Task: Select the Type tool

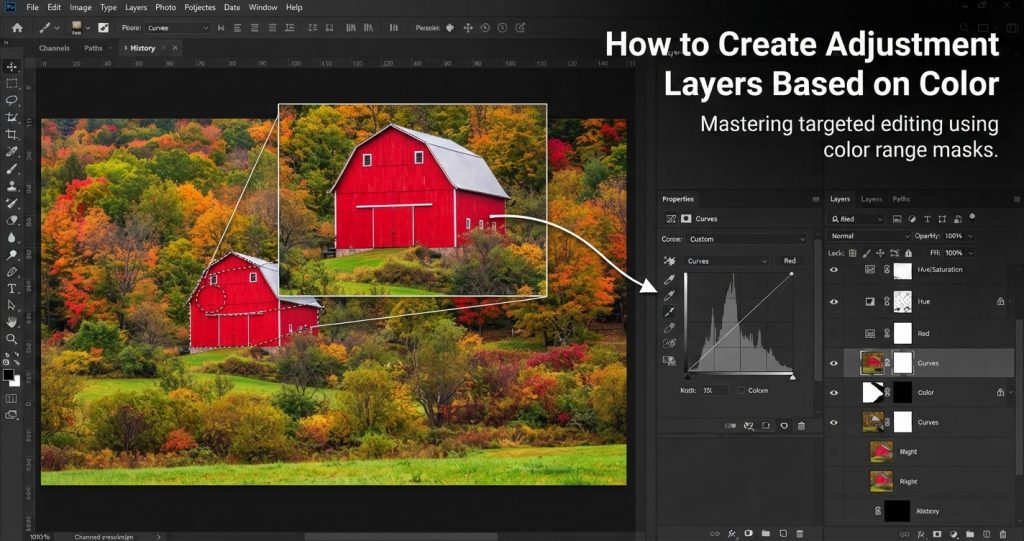Action: tap(11, 288)
